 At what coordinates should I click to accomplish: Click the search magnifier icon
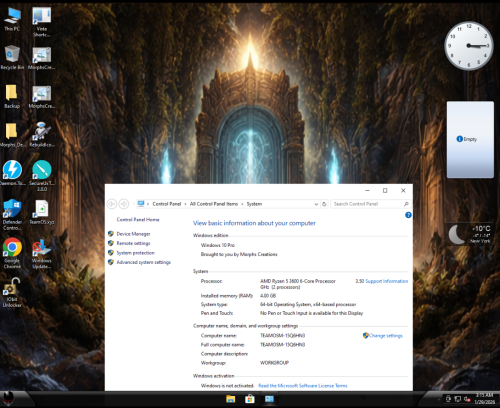[406, 204]
